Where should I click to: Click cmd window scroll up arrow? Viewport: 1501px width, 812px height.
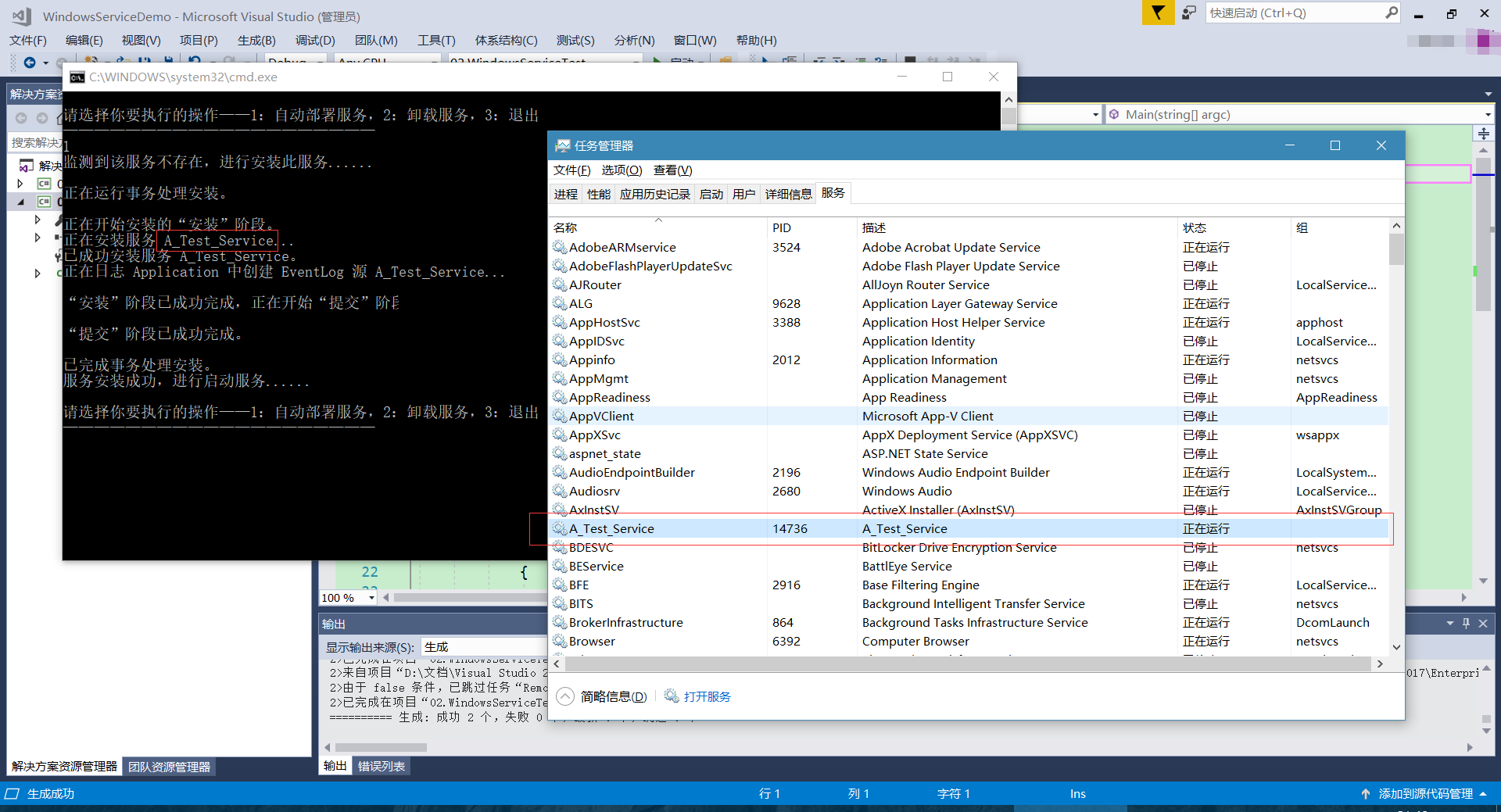click(x=1008, y=99)
